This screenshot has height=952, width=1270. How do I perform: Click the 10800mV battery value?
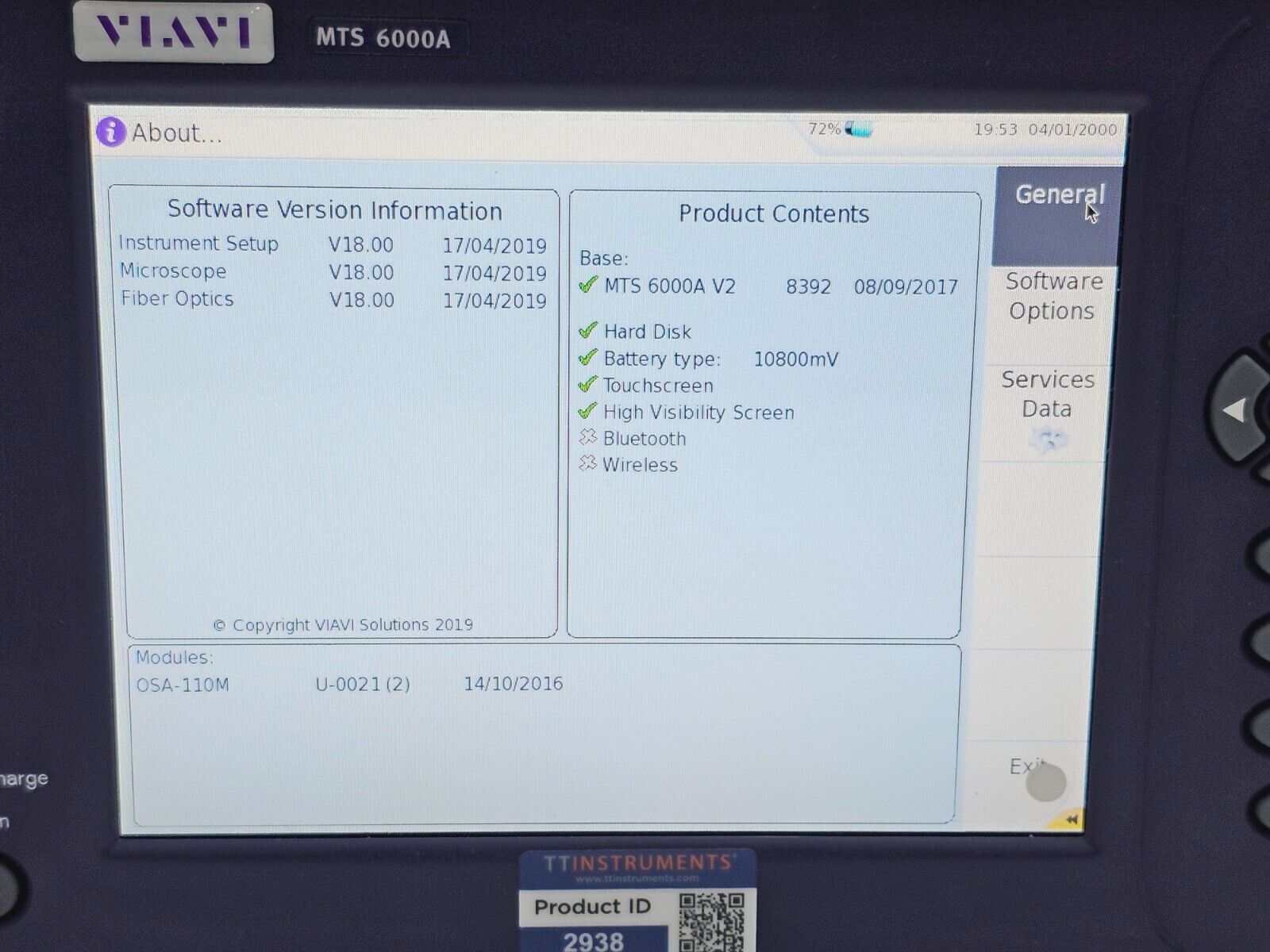tap(795, 359)
